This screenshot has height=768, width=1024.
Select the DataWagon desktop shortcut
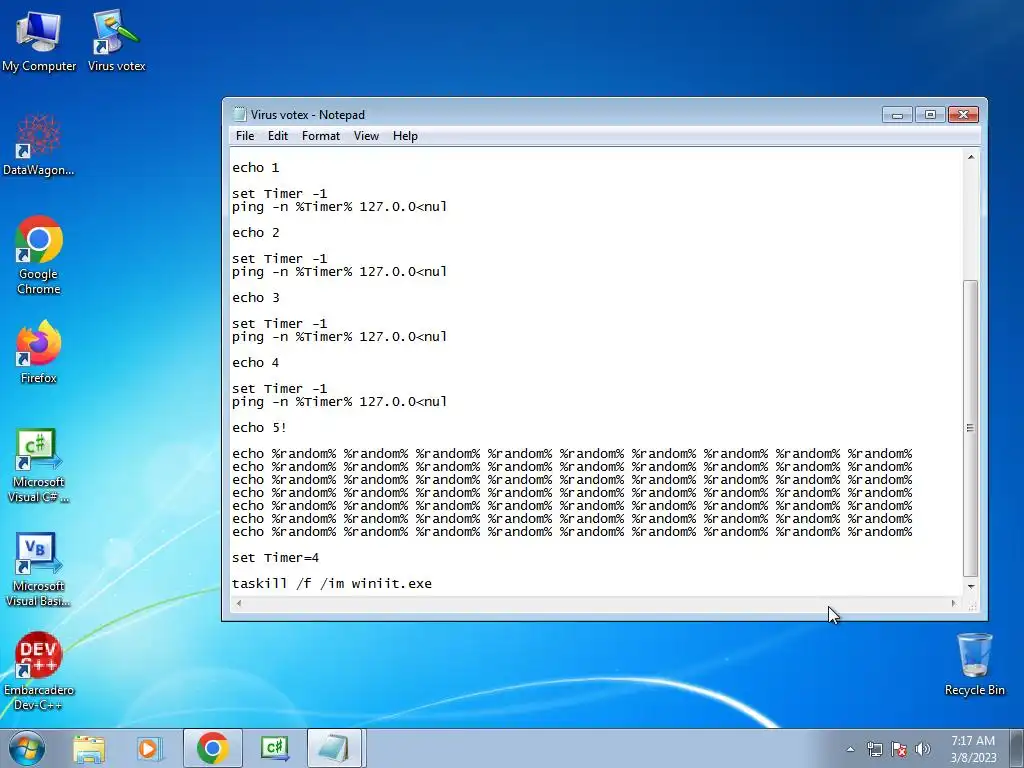point(39,145)
